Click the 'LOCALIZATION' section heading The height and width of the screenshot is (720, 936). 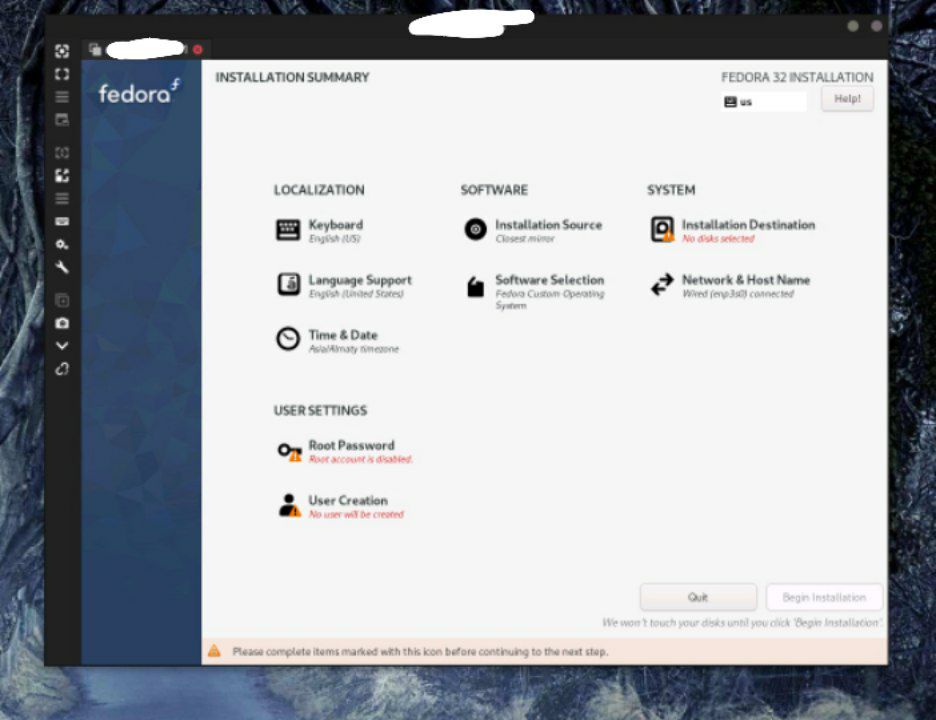(319, 190)
